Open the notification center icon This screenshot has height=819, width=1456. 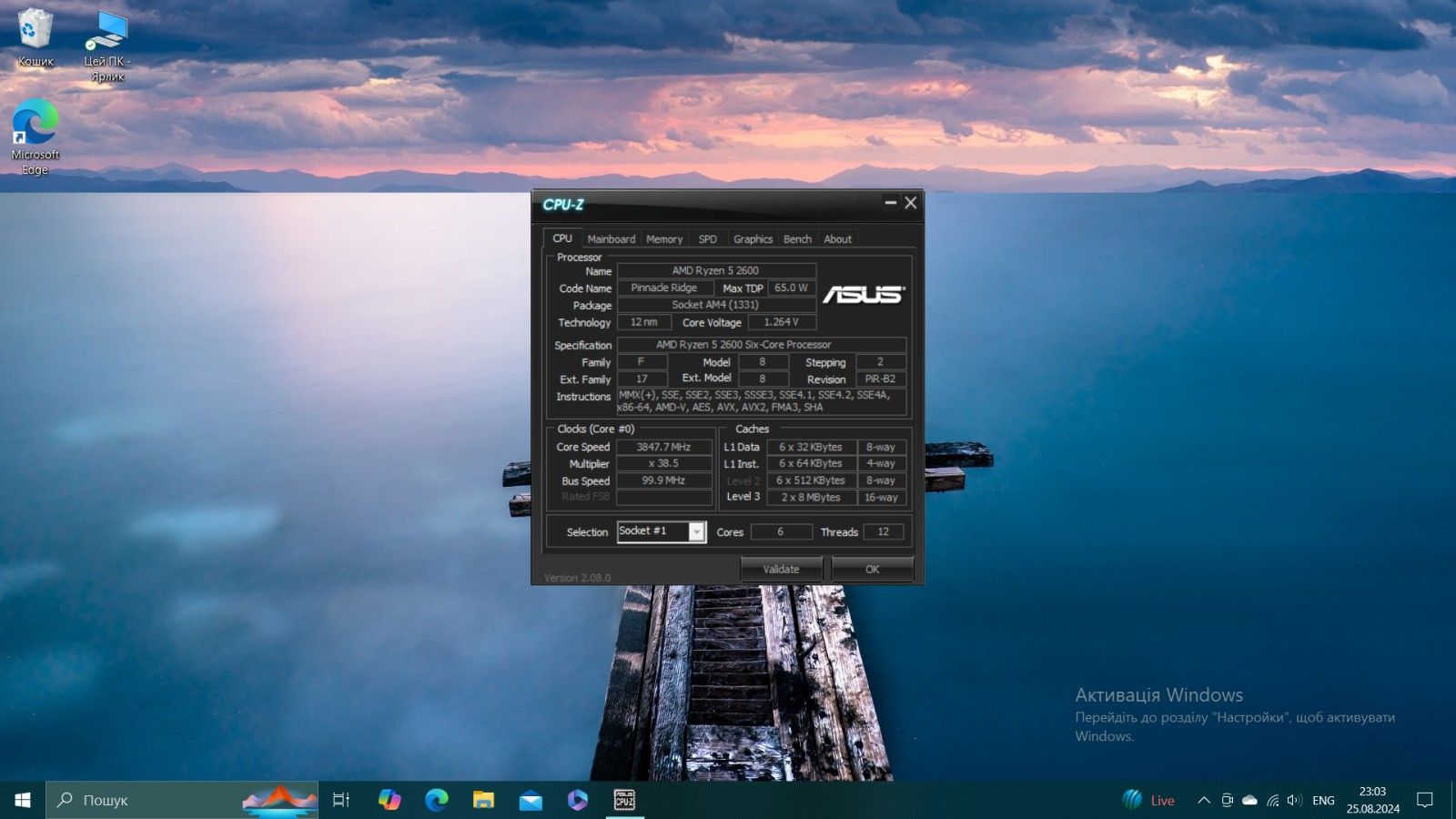coord(1425,800)
